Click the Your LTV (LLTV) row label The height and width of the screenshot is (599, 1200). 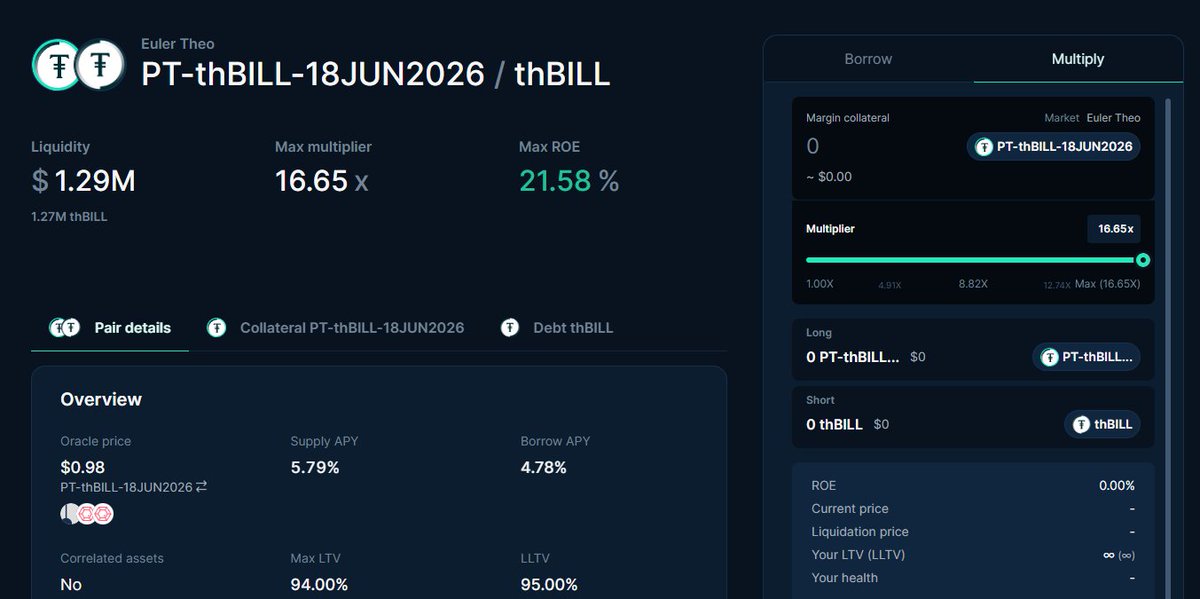coord(858,555)
